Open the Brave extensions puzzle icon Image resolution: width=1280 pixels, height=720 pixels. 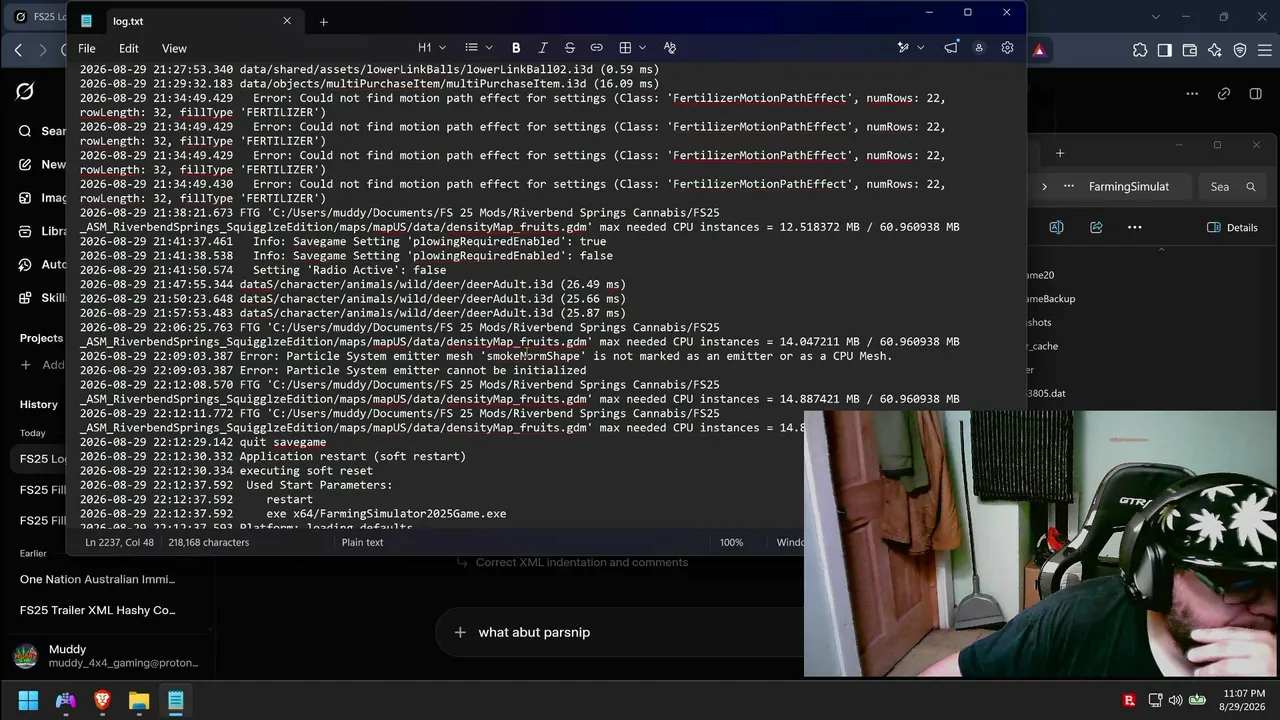tap(1140, 50)
